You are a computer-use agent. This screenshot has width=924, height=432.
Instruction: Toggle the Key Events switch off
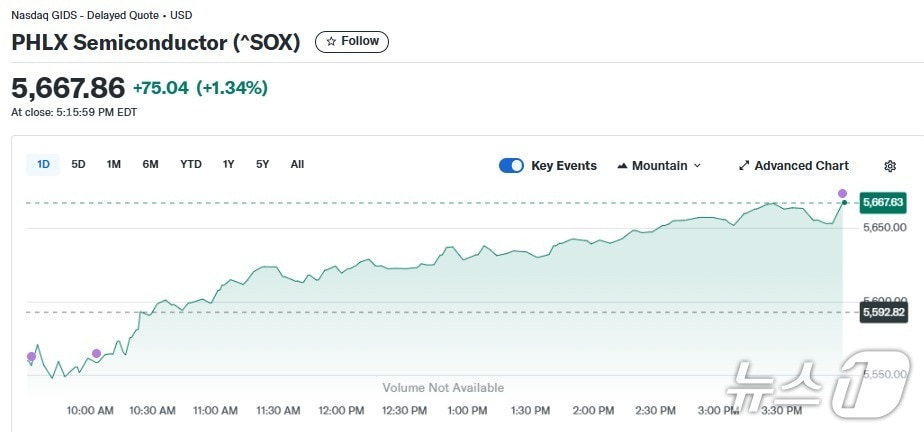point(511,166)
